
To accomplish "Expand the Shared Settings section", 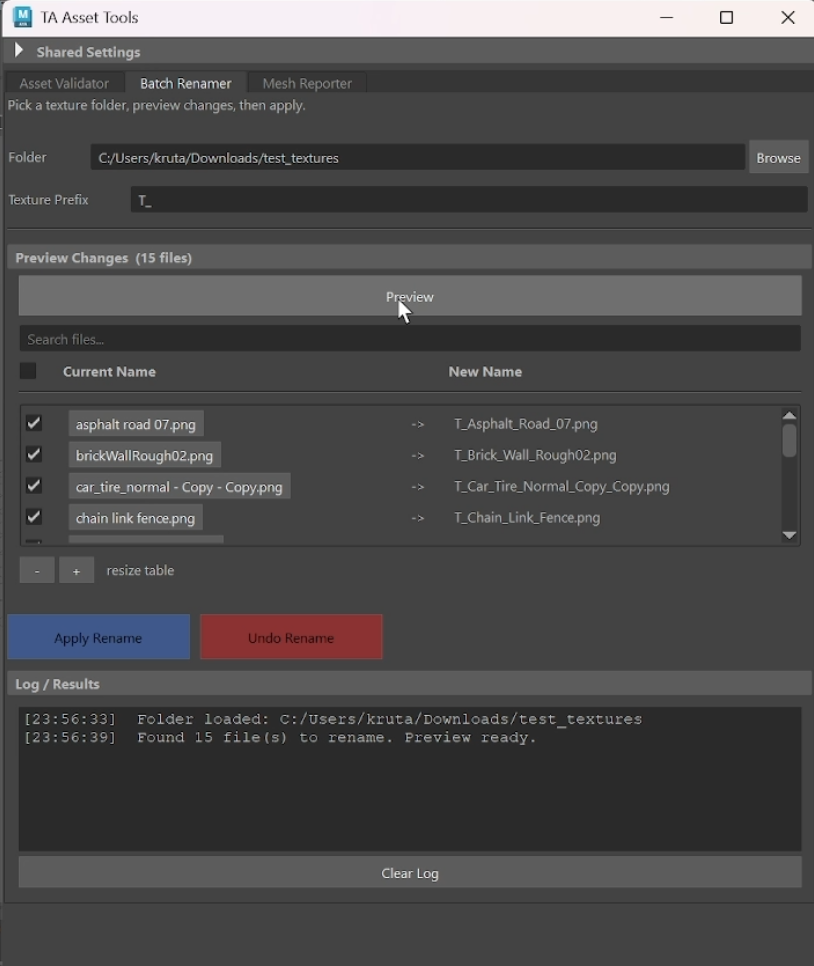I will pyautogui.click(x=18, y=51).
